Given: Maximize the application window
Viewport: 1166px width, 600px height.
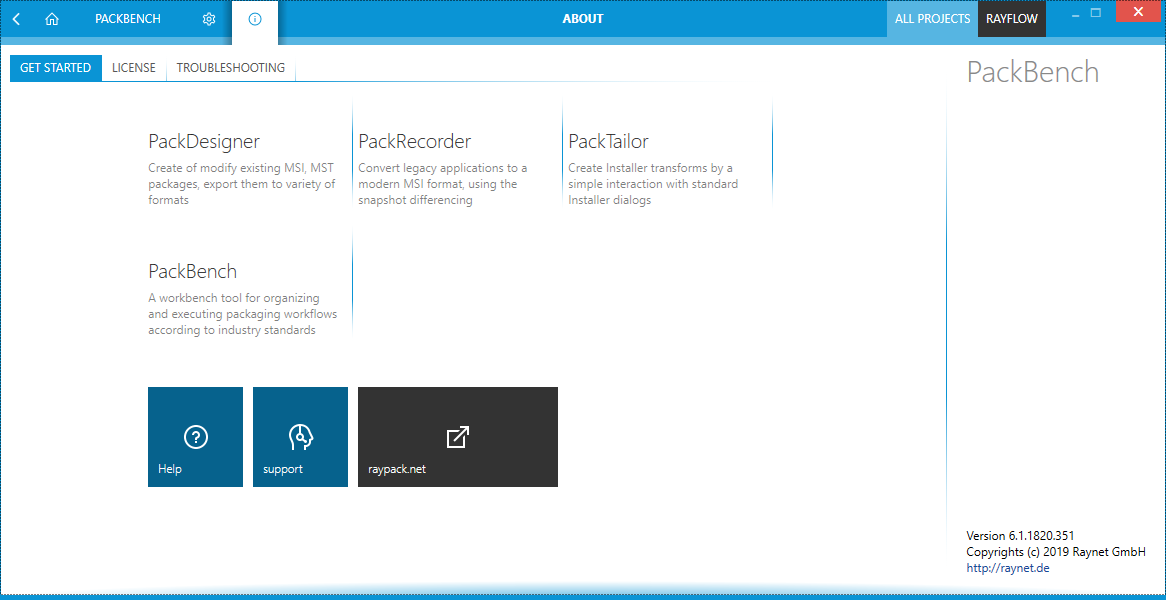Looking at the screenshot, I should click(1096, 14).
